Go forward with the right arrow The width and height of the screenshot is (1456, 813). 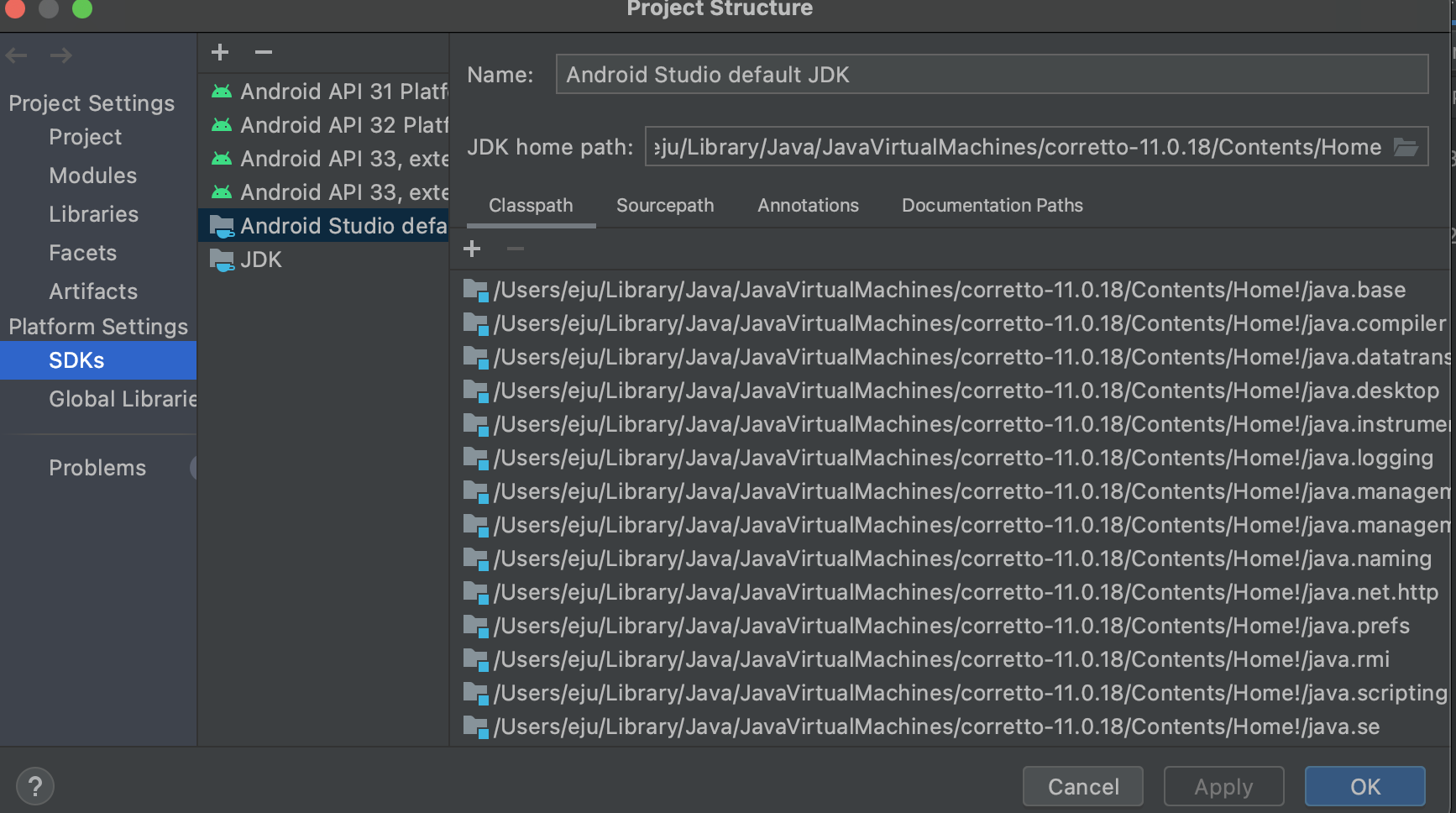click(60, 55)
